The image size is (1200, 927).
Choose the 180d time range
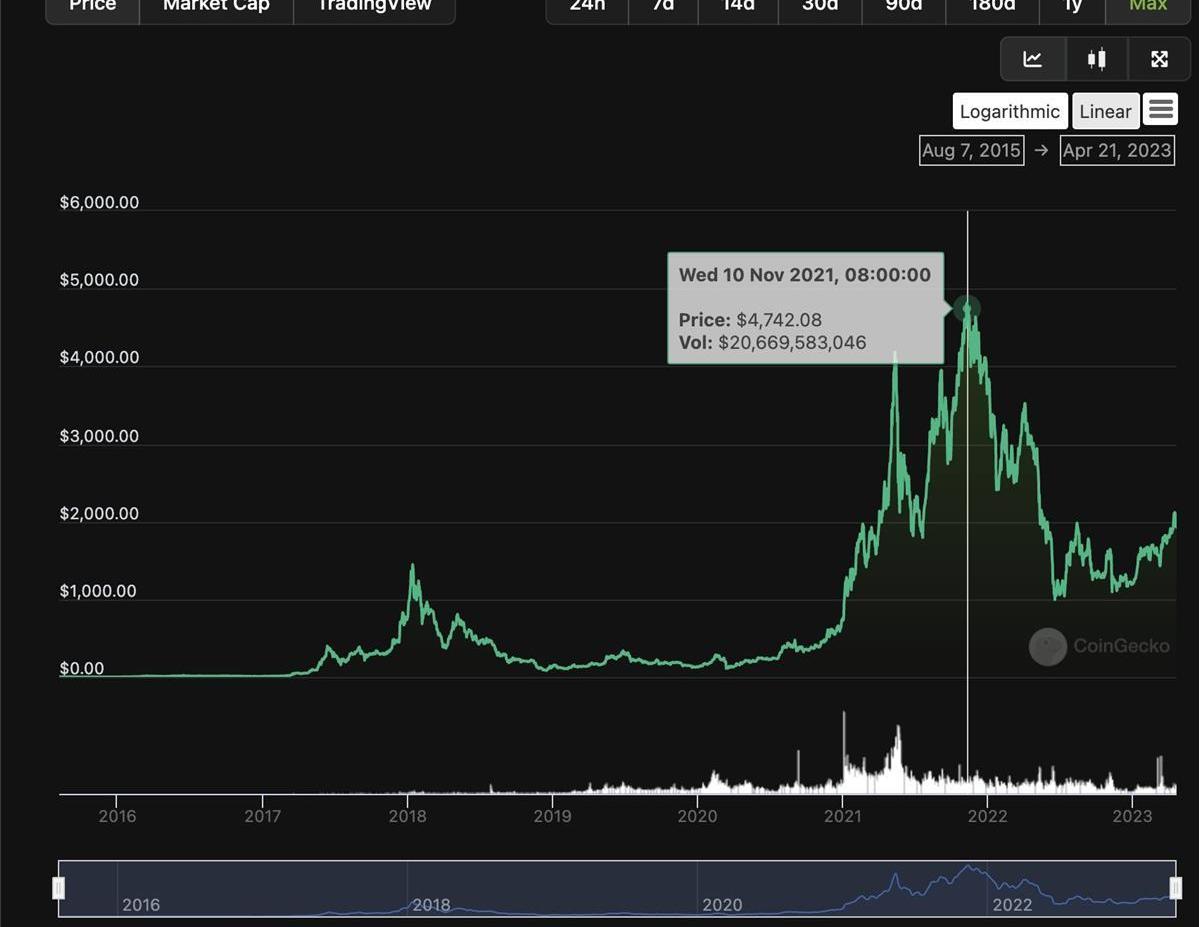[x=993, y=7]
